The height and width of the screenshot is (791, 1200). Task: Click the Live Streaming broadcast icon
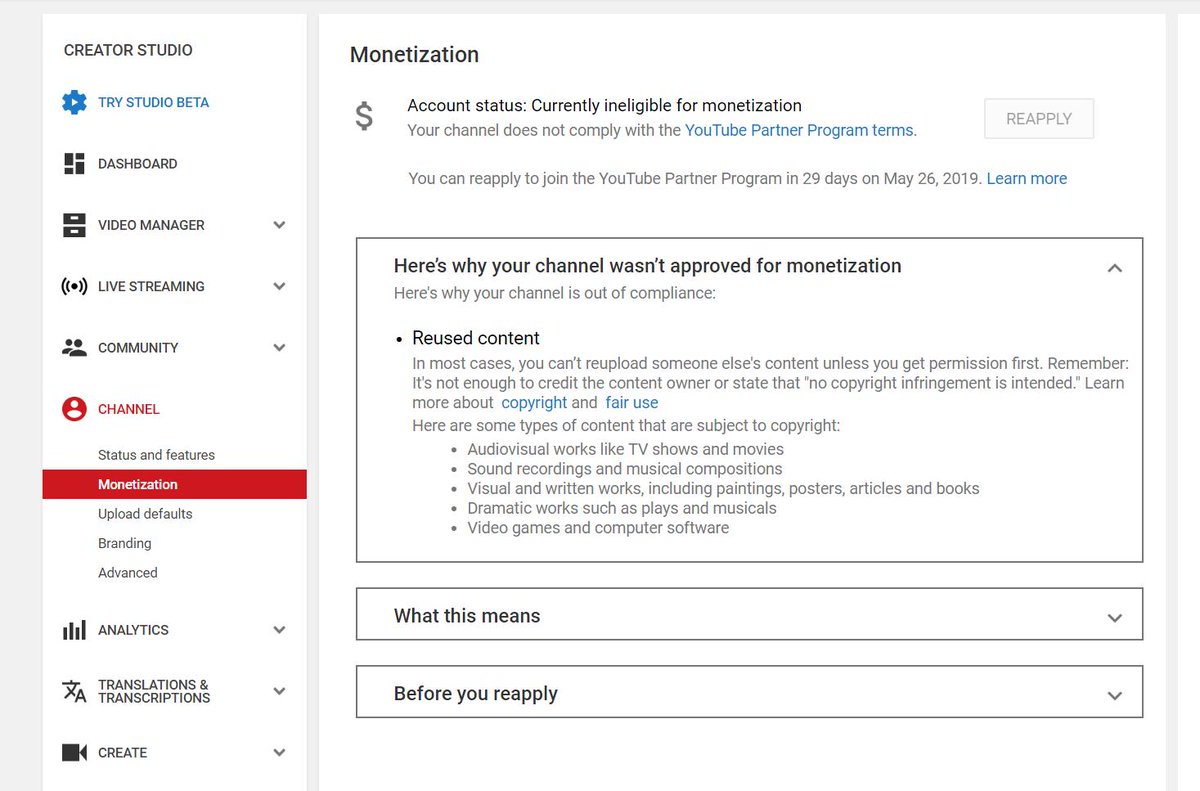click(x=74, y=286)
